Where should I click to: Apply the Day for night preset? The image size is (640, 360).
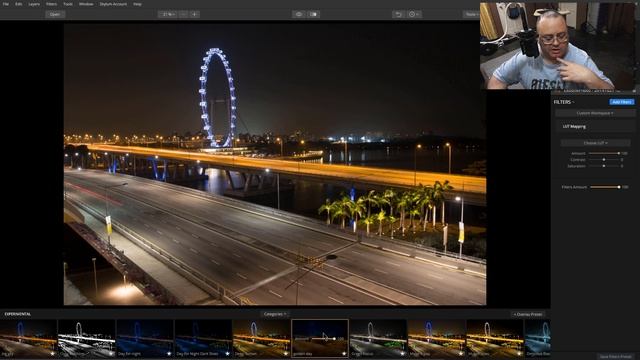[x=144, y=338]
